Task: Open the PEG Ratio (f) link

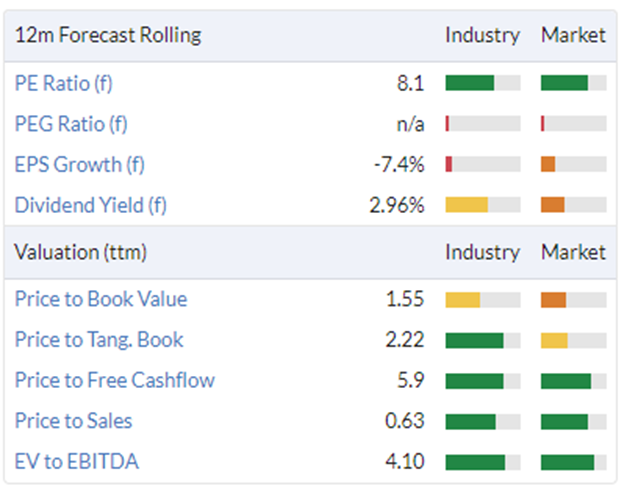Action: pyautogui.click(x=71, y=124)
